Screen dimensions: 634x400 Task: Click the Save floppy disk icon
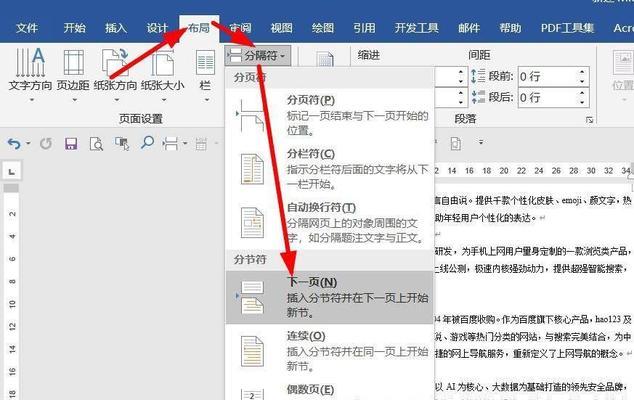[71, 143]
